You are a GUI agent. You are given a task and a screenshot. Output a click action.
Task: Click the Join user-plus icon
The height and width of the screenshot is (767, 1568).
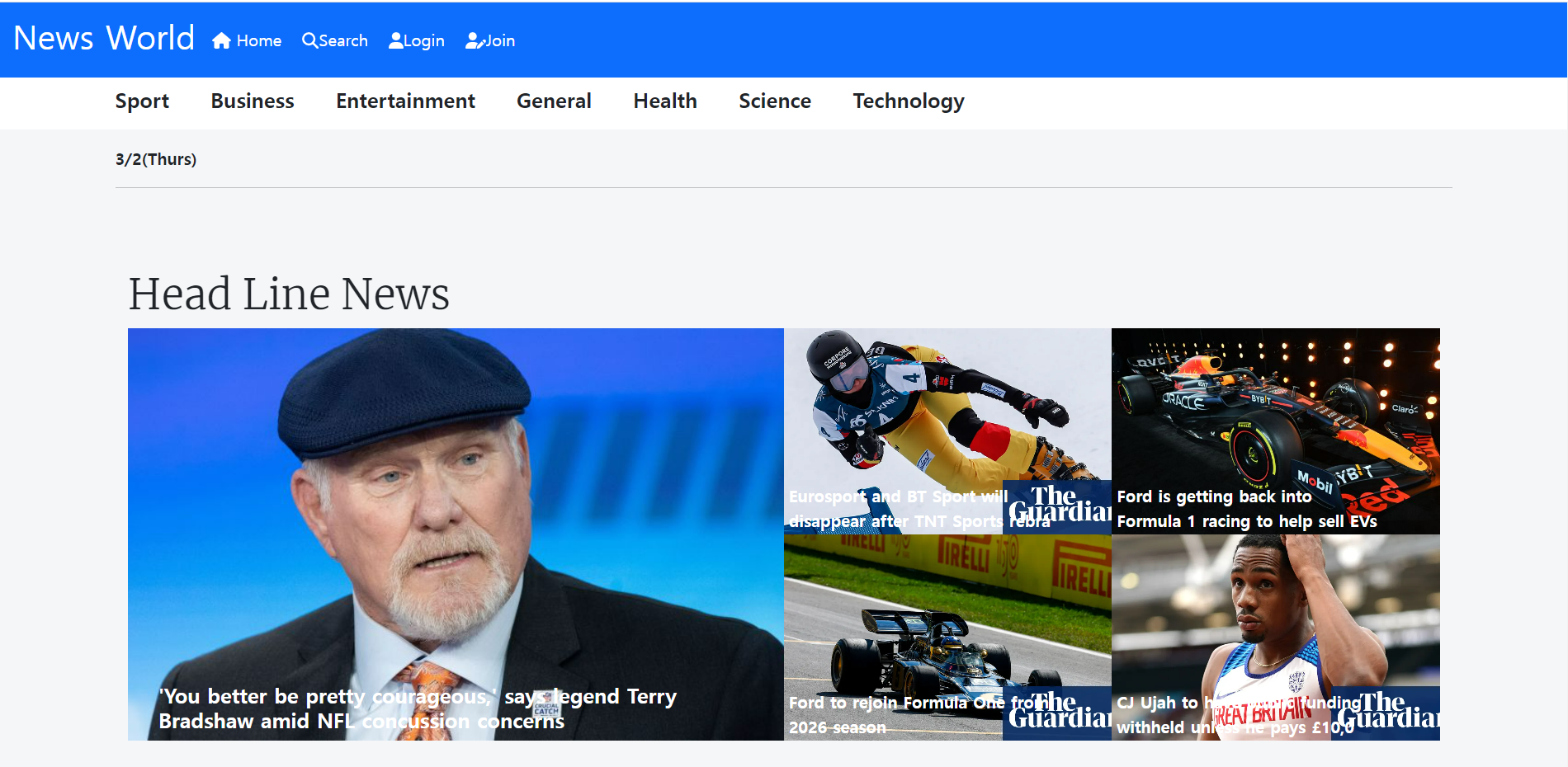(475, 40)
